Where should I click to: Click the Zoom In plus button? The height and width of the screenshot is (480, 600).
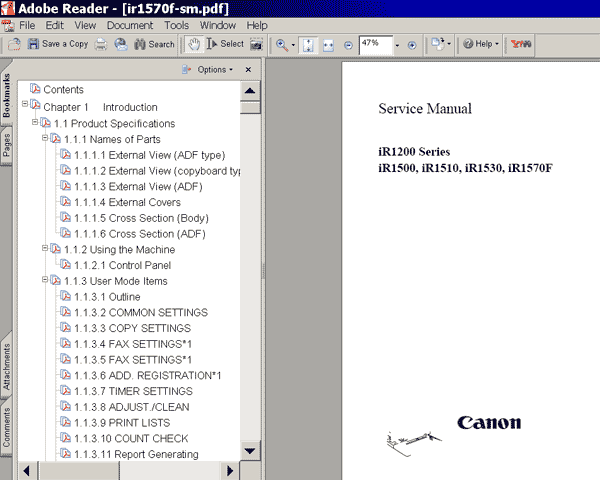tap(412, 46)
